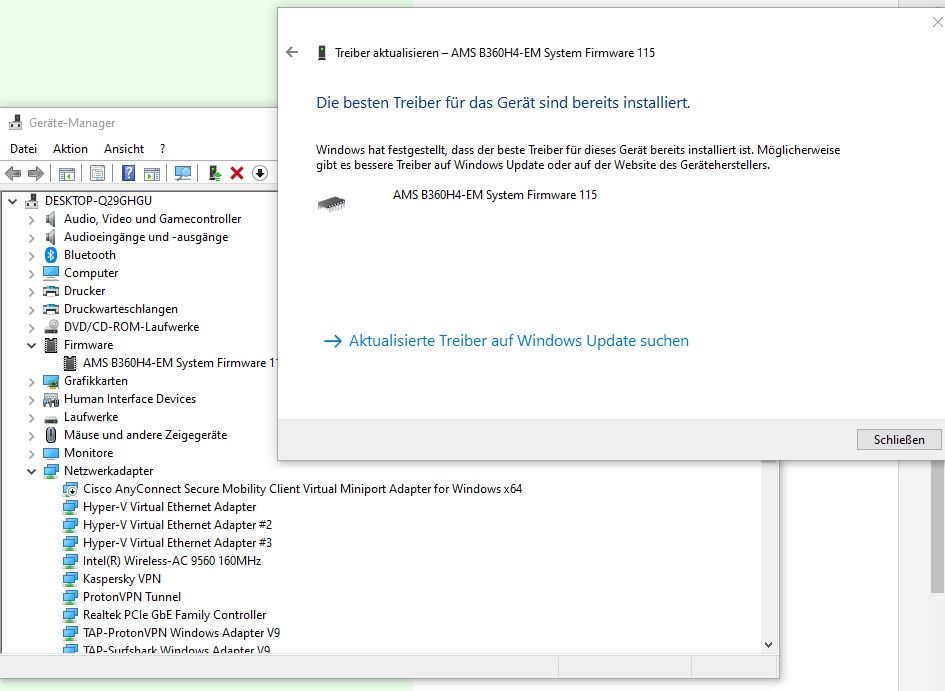Image resolution: width=945 pixels, height=691 pixels.
Task: Select the Drucker label in the device tree
Action: [x=84, y=291]
